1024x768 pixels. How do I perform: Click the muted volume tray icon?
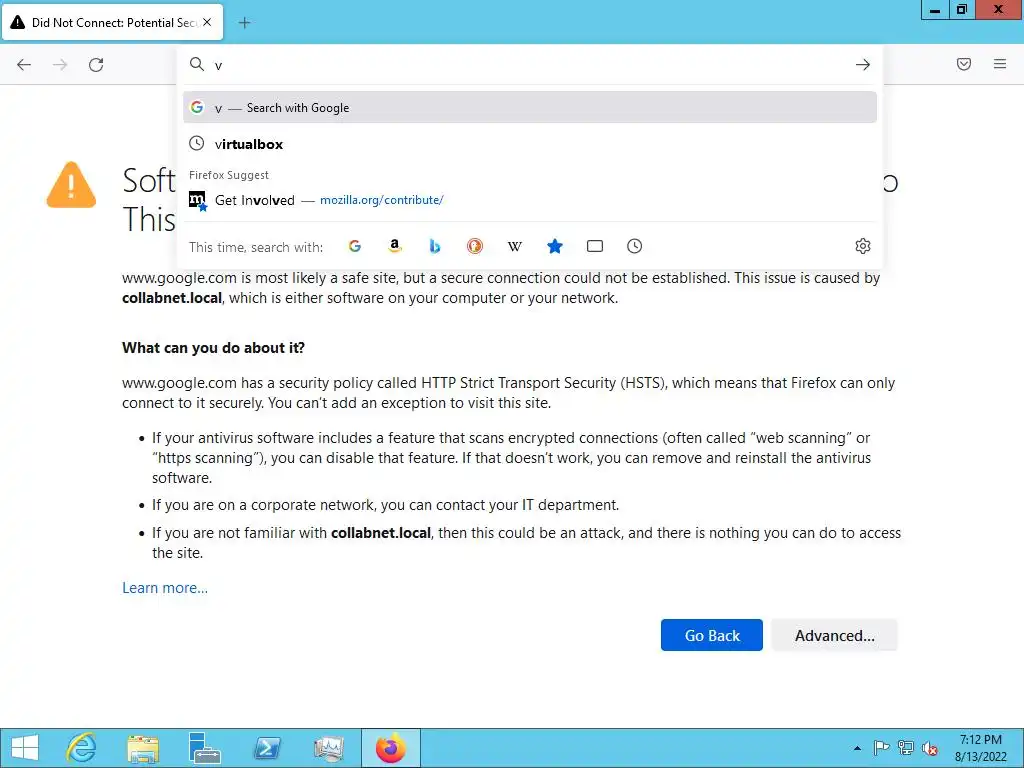point(930,748)
